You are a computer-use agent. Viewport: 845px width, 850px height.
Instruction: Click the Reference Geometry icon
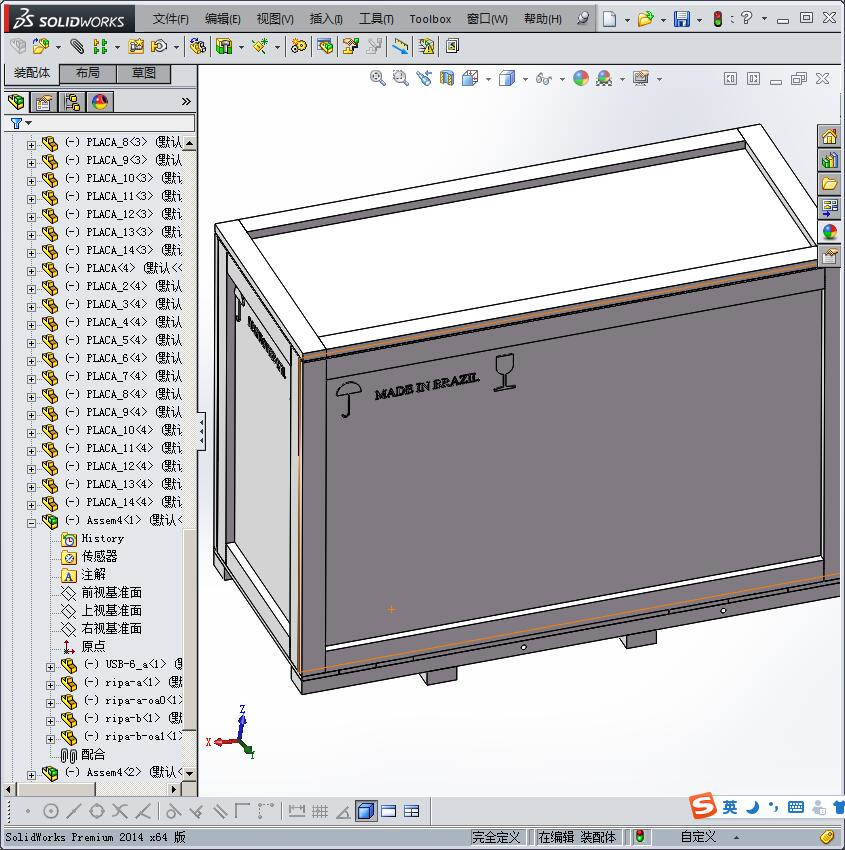pyautogui.click(x=259, y=47)
